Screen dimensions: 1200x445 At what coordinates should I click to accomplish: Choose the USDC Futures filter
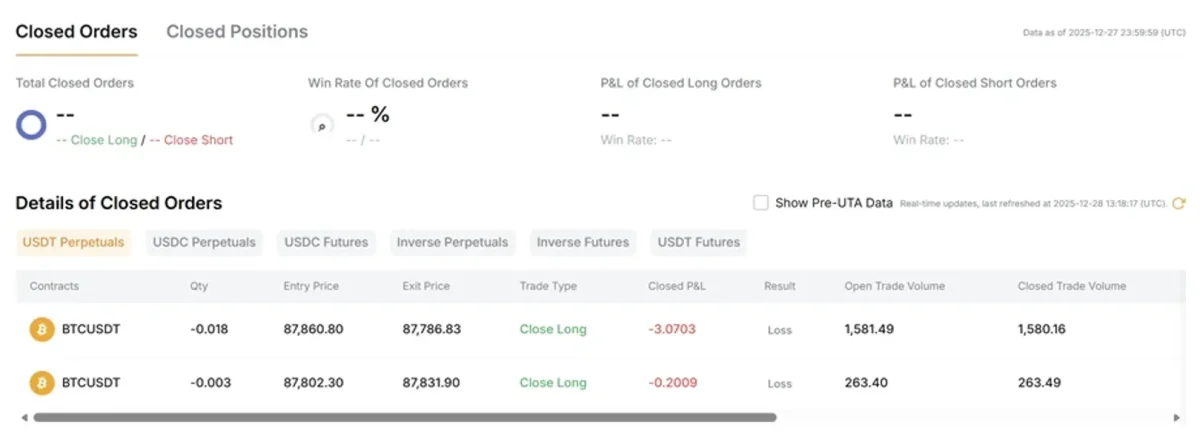click(326, 242)
